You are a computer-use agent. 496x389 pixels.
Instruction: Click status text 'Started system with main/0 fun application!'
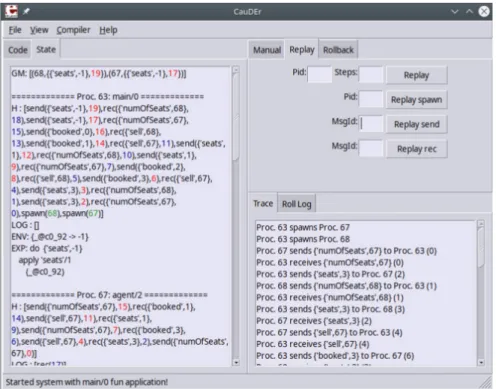[x=87, y=382]
